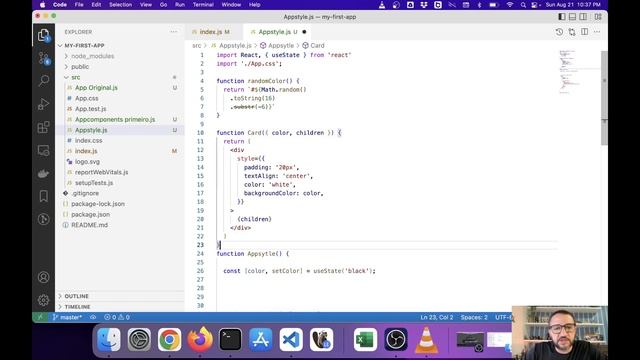Click the editor vertical scrollbar thumb
The height and width of the screenshot is (360, 640).
click(x=604, y=98)
